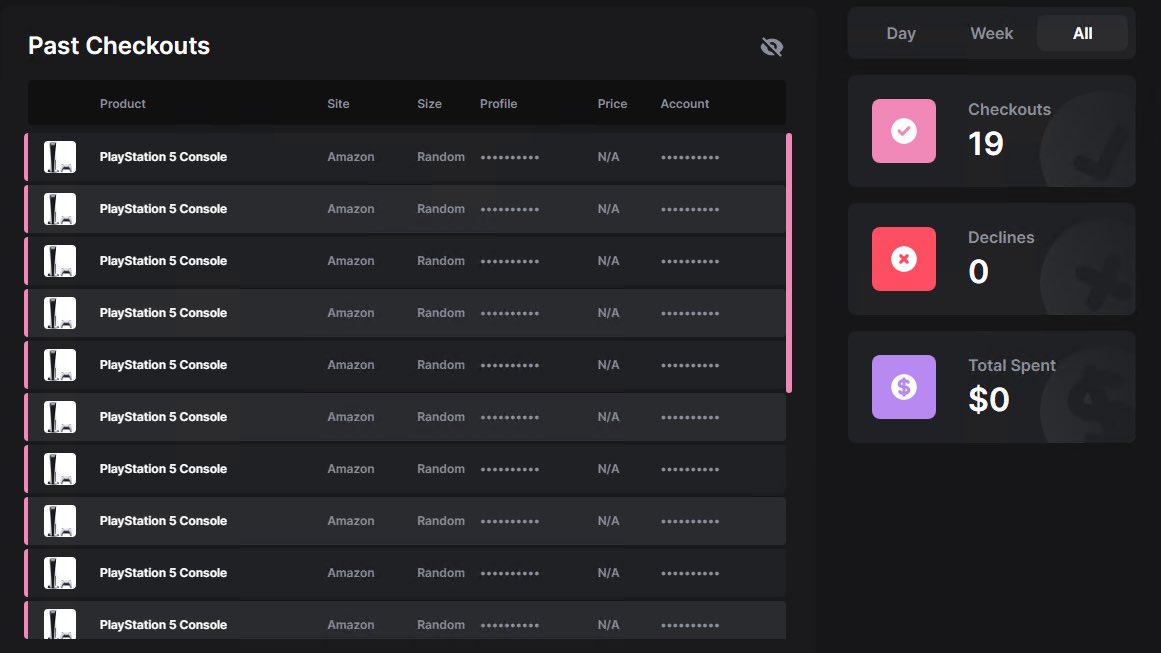Click the Account column header
The height and width of the screenshot is (653, 1161).
685,104
